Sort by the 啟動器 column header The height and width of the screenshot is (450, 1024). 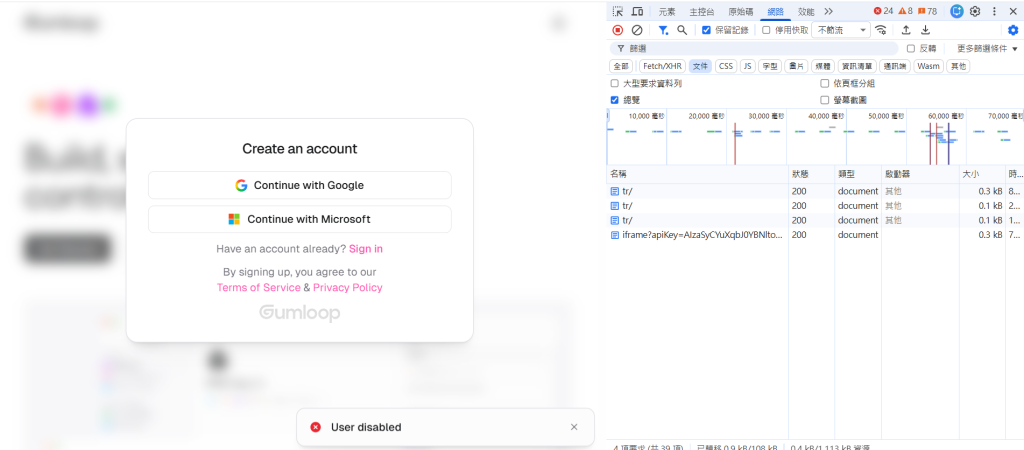pyautogui.click(x=920, y=174)
